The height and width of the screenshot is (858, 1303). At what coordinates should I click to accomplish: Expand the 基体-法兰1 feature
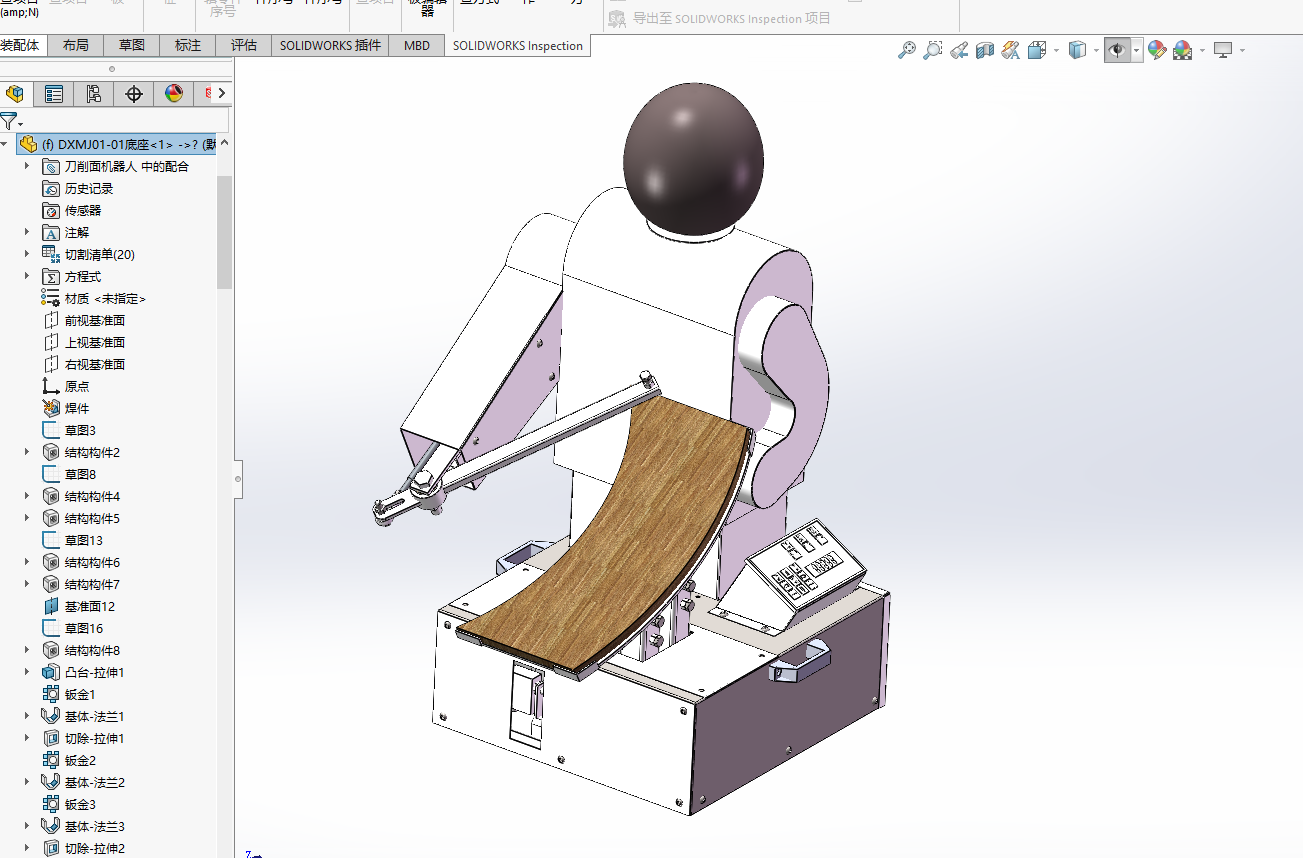pyautogui.click(x=27, y=716)
